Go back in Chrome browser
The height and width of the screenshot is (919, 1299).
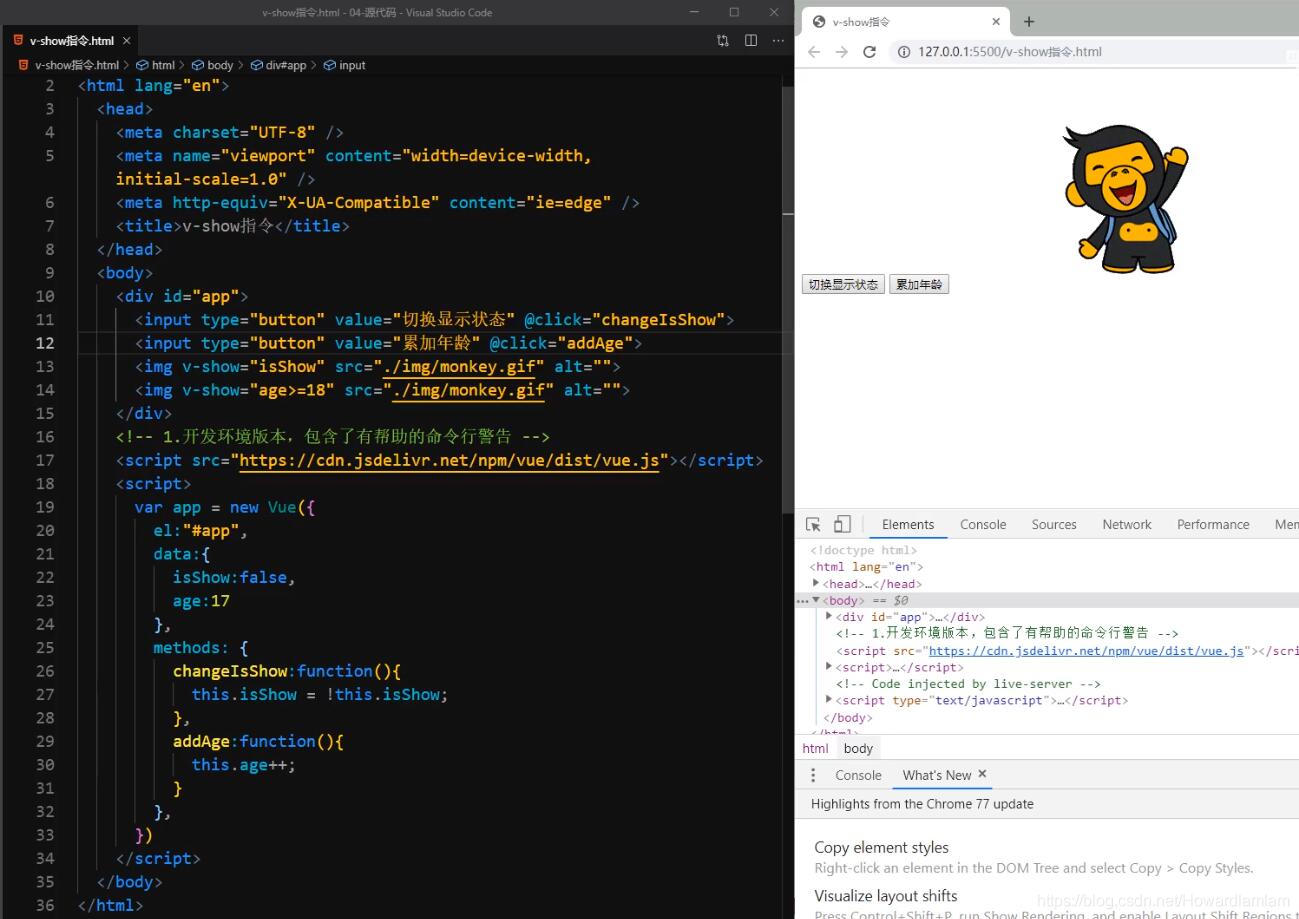[814, 52]
